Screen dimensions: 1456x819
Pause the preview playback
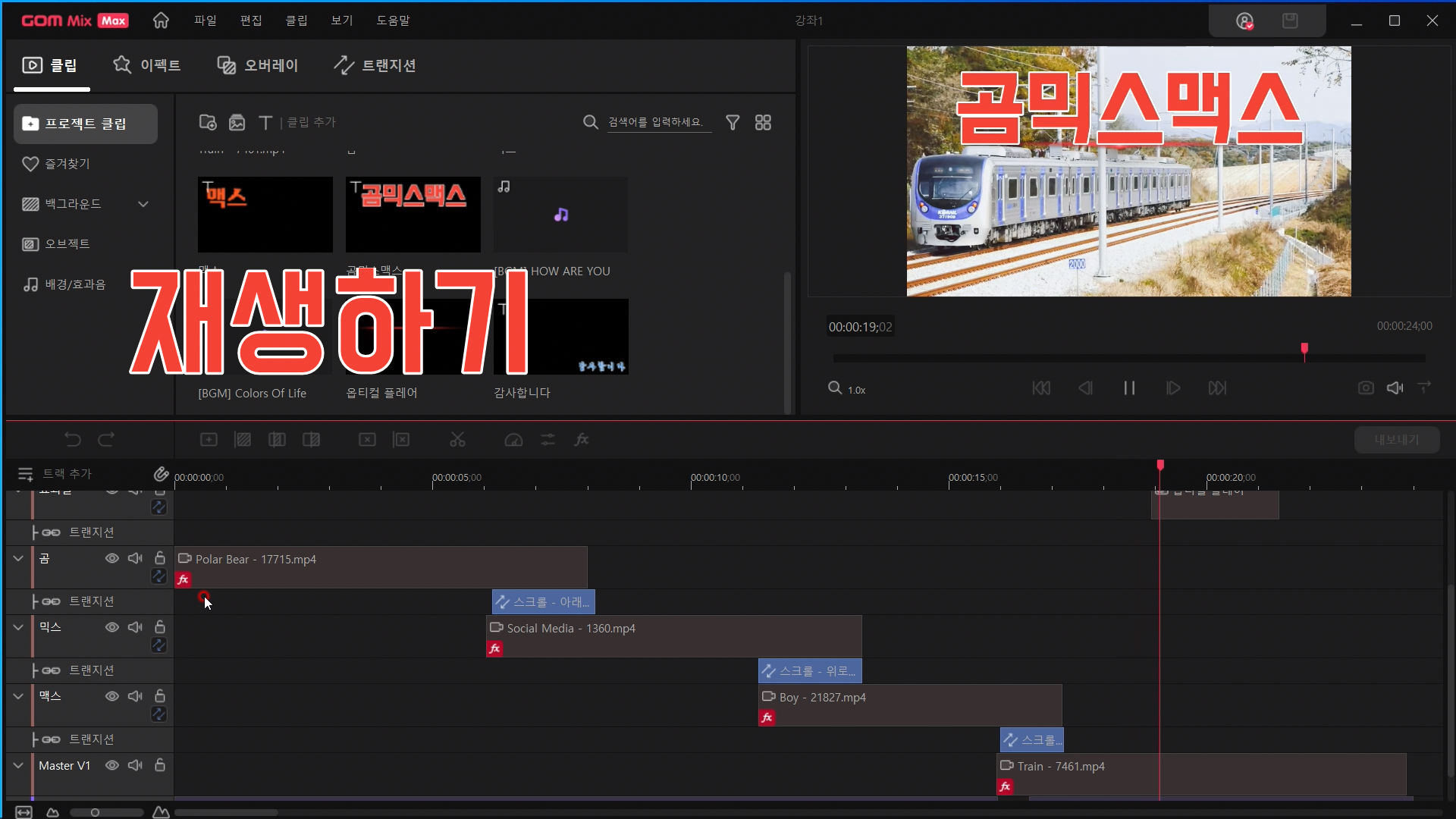click(x=1129, y=388)
